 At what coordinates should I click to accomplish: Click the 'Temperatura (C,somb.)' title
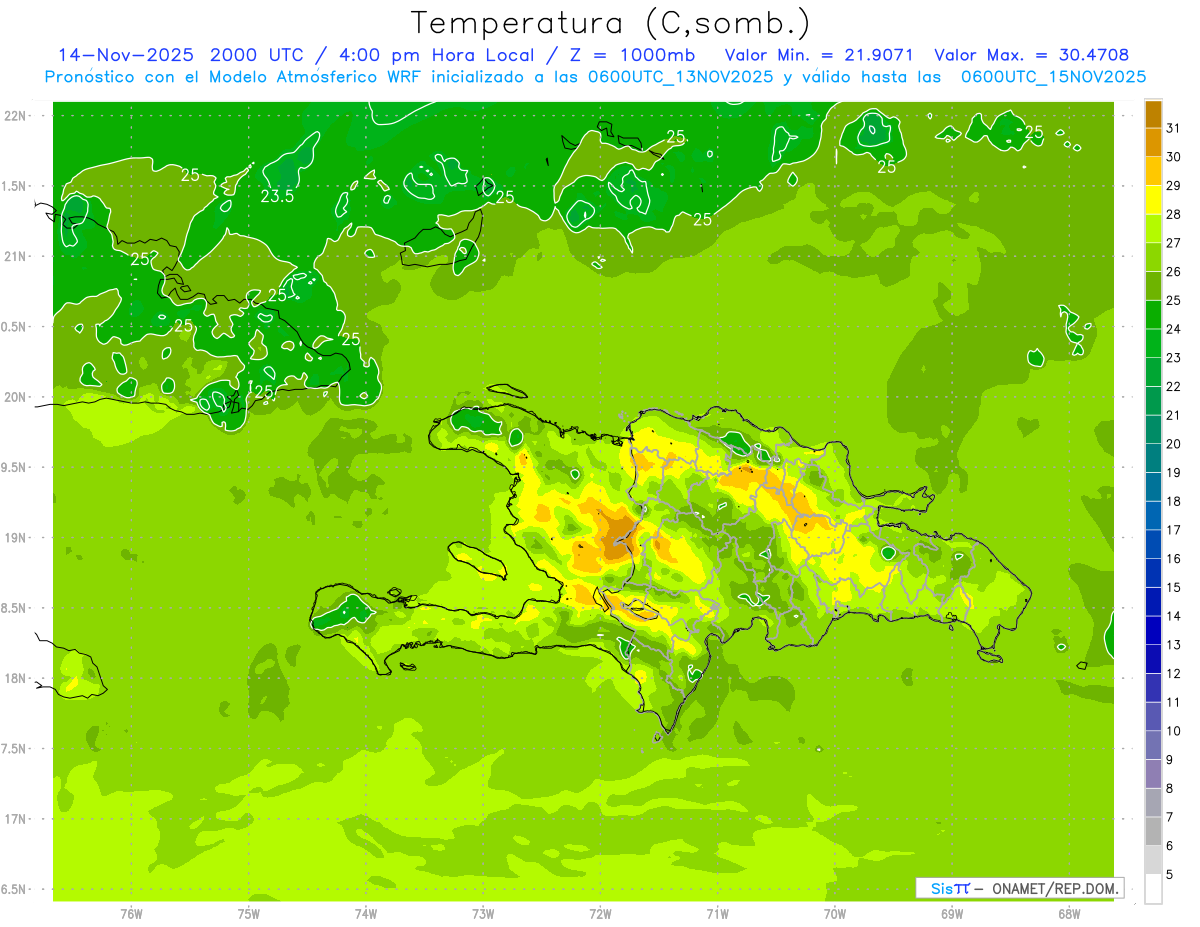coord(611,23)
